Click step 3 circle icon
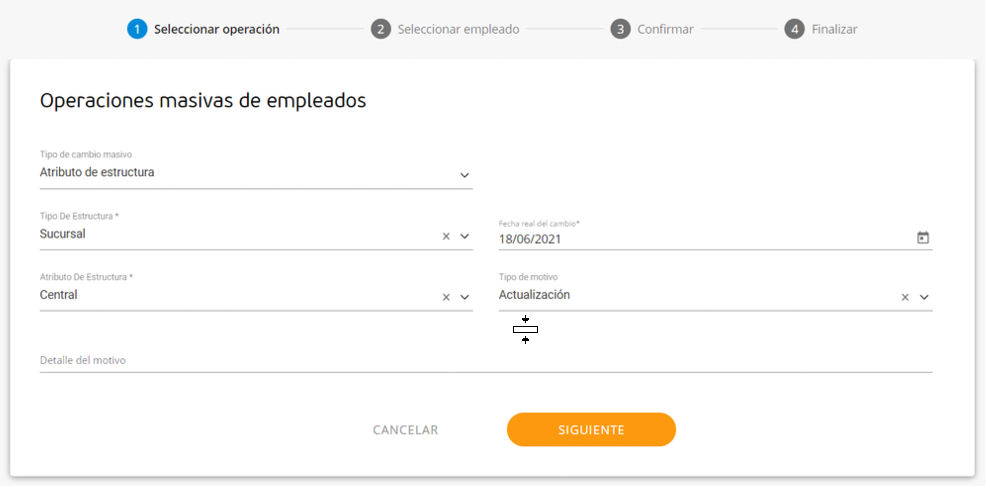This screenshot has height=488, width=986. pos(620,29)
